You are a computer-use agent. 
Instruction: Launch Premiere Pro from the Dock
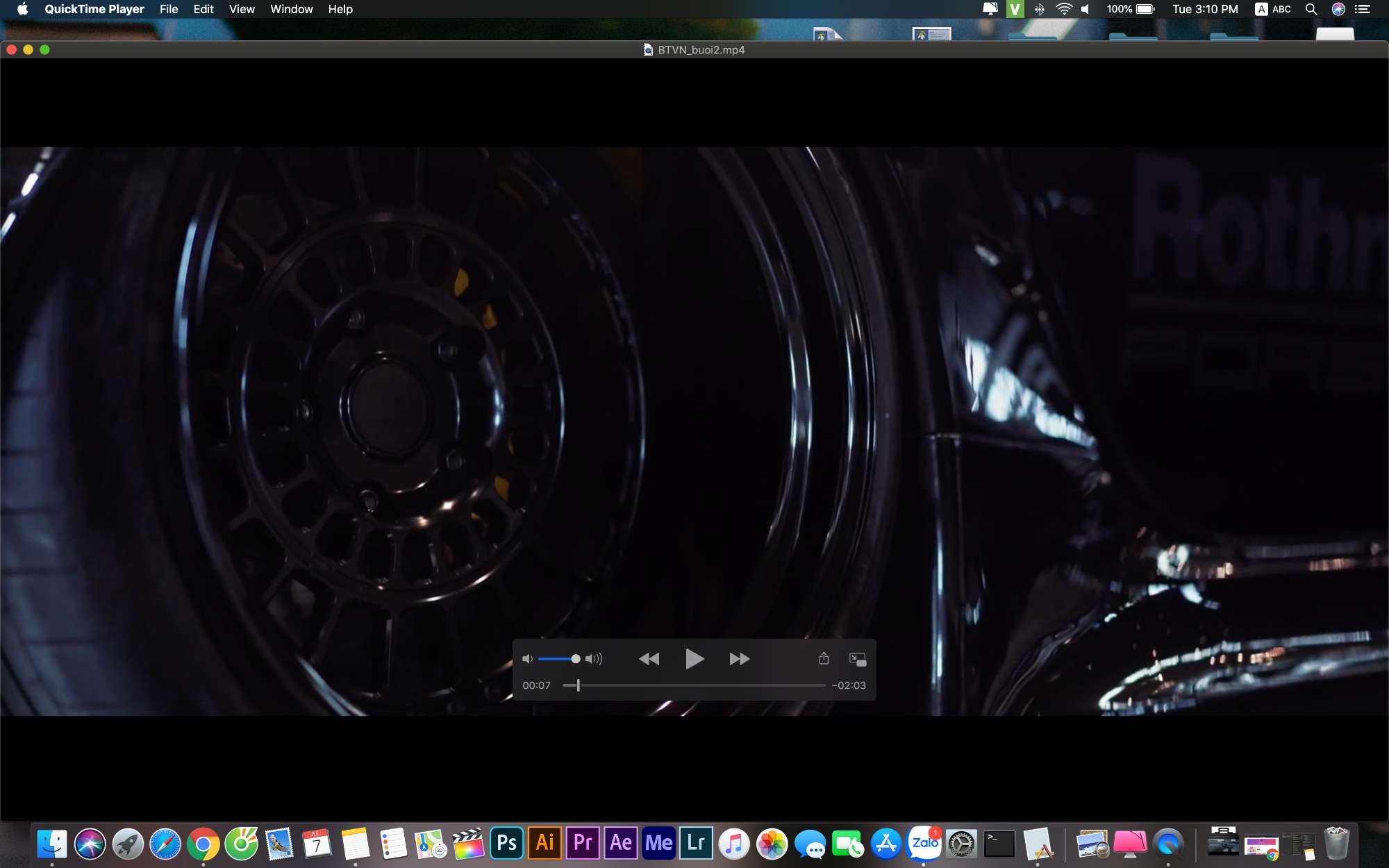click(x=583, y=843)
